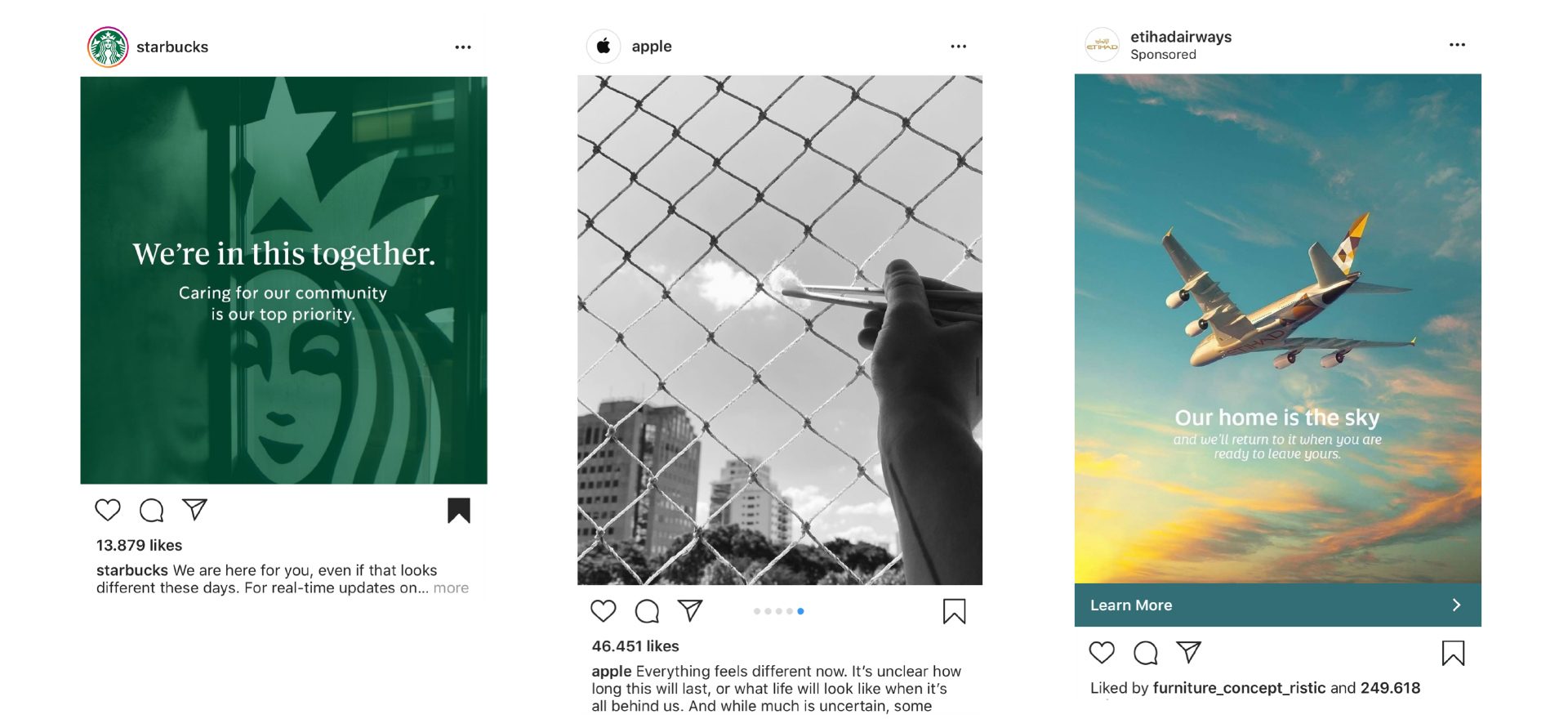Open comment bubble on apple post
The image size is (1568, 728).
click(647, 610)
